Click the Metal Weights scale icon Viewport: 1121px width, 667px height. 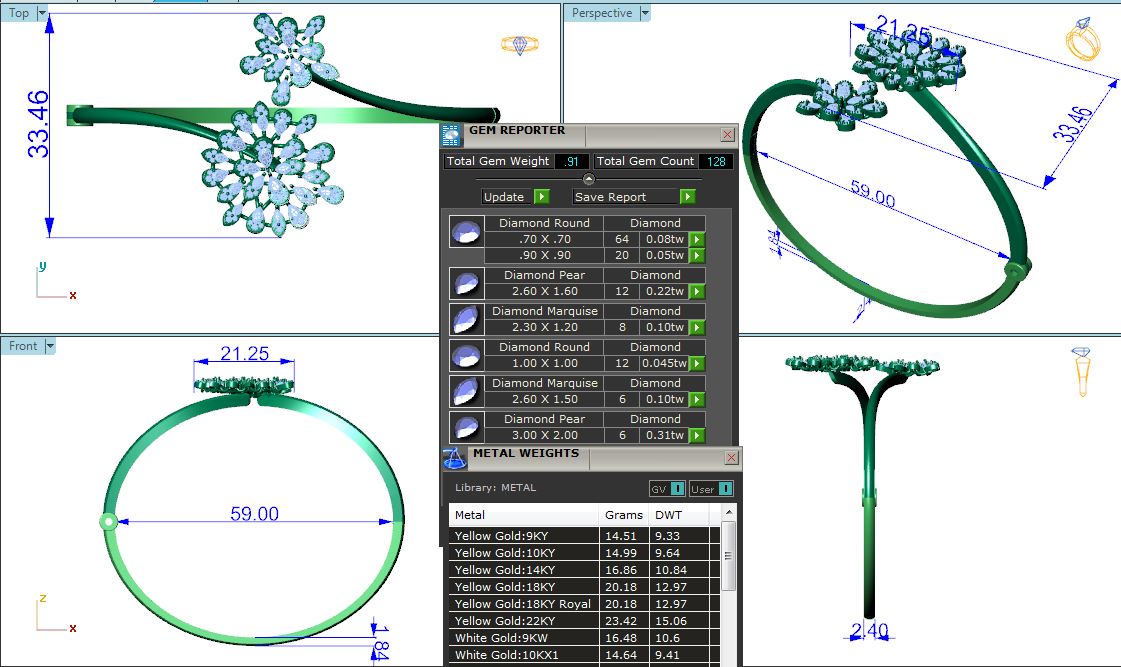(x=454, y=459)
